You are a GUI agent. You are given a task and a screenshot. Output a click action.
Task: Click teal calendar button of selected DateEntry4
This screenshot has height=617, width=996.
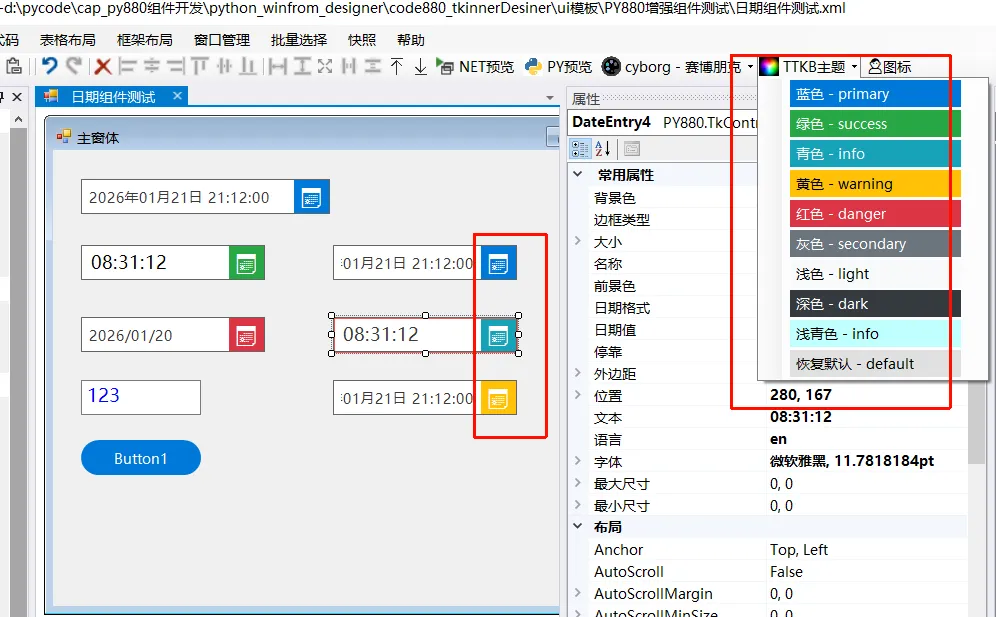(498, 335)
